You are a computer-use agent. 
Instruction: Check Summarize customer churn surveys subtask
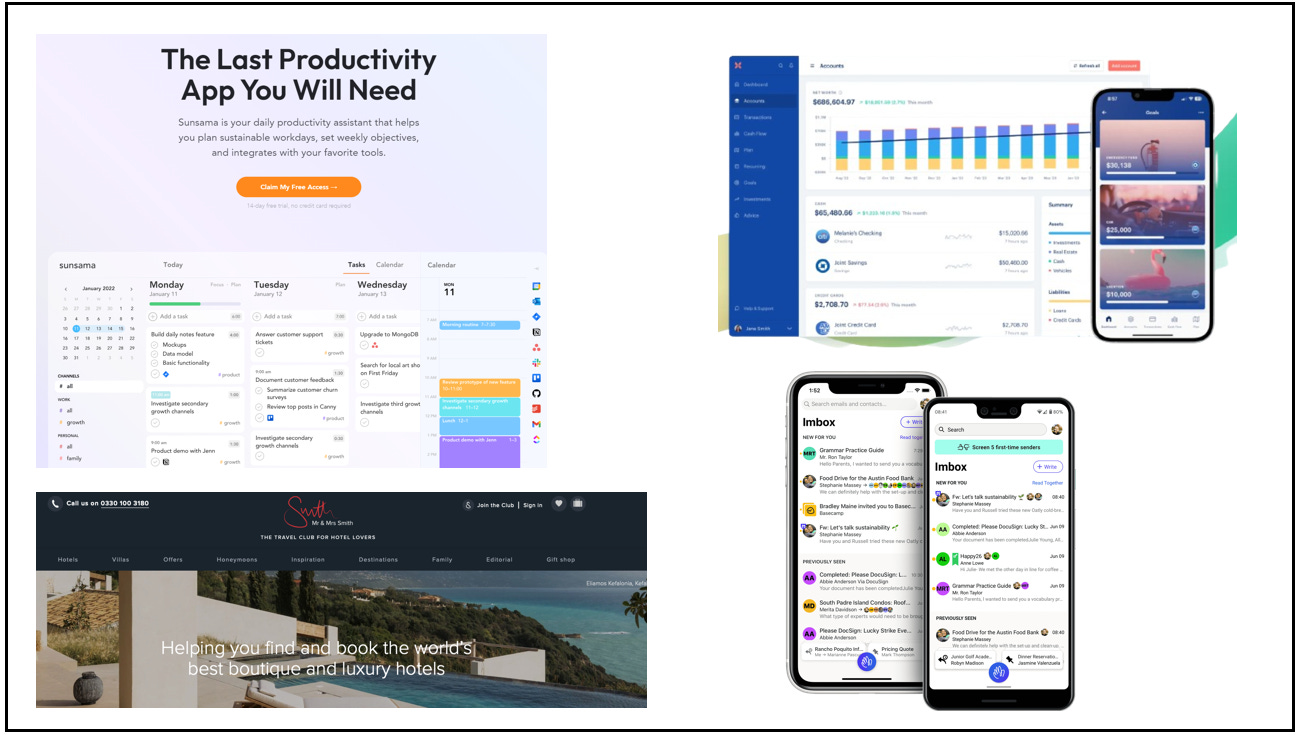tap(259, 390)
